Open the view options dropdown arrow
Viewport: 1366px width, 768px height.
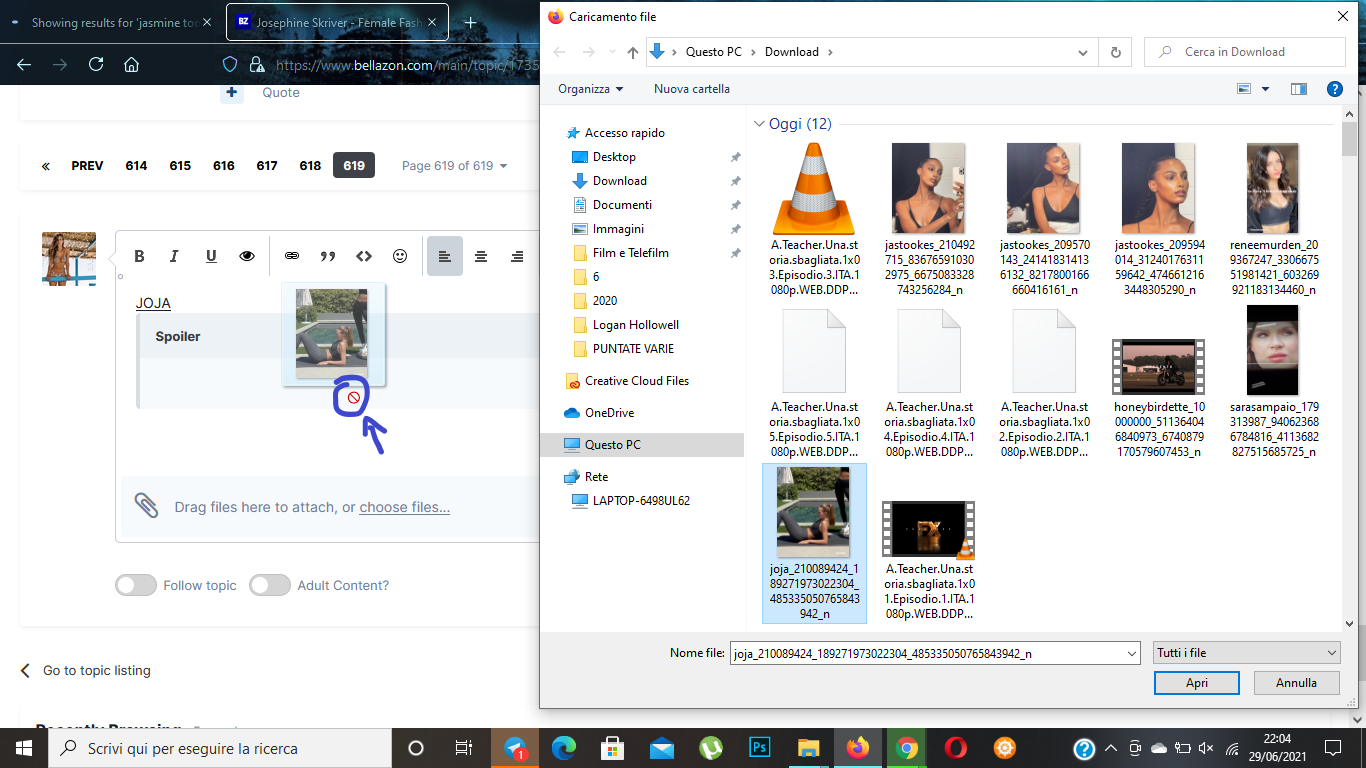pyautogui.click(x=1265, y=89)
